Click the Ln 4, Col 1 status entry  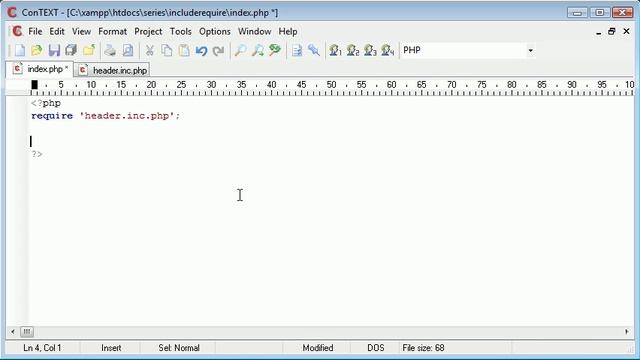42,348
